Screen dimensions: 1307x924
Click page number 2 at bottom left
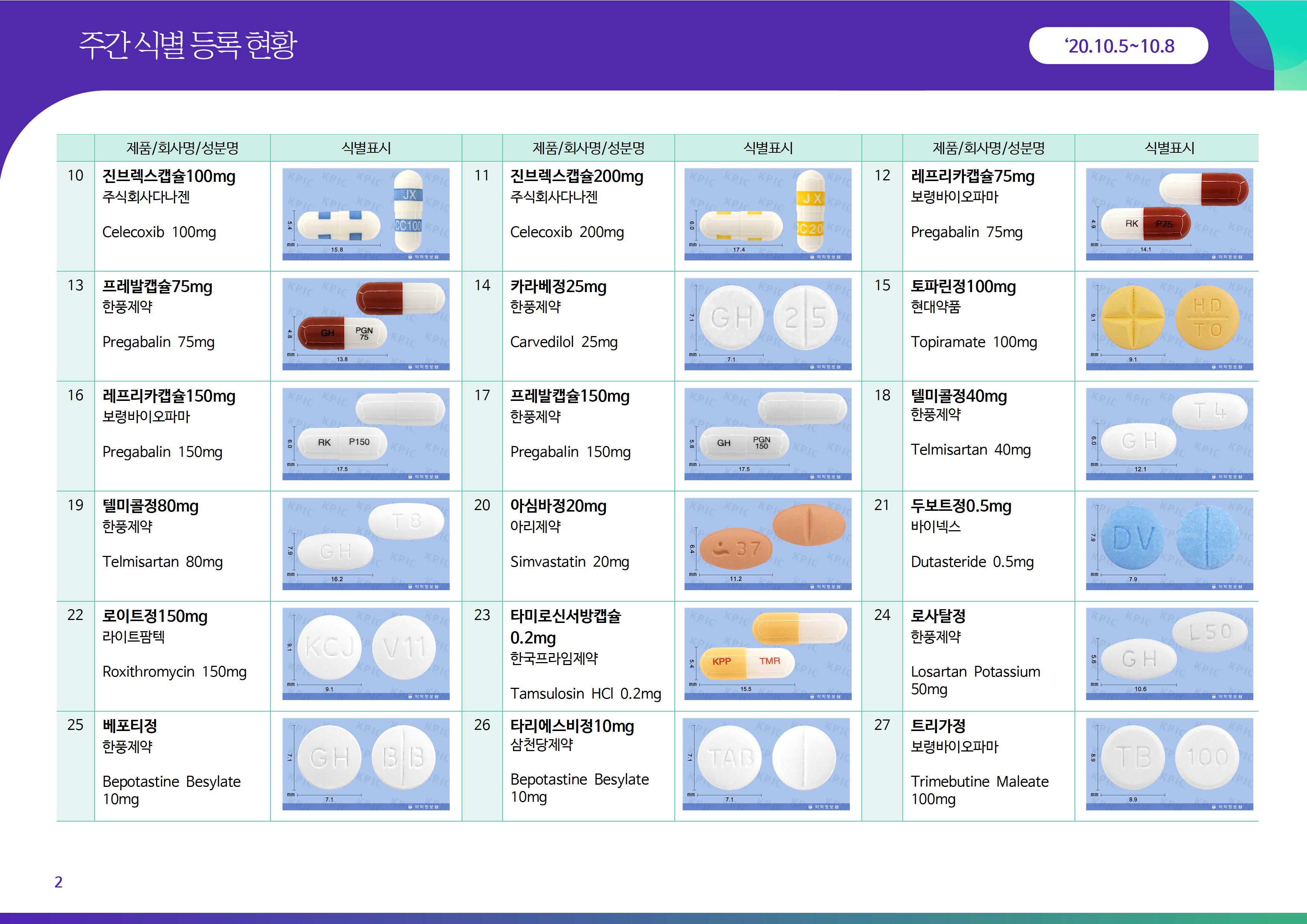58,882
